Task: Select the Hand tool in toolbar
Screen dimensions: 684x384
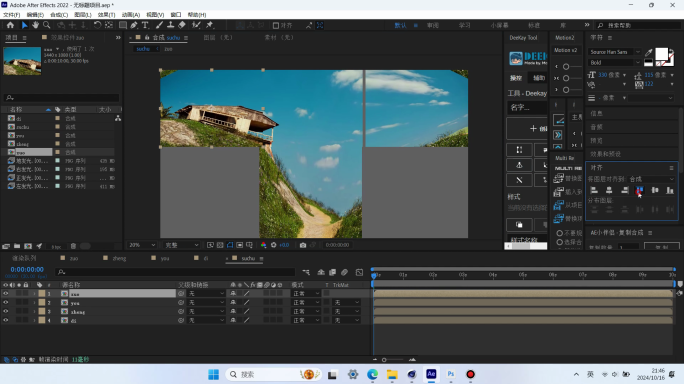Action: tap(35, 25)
